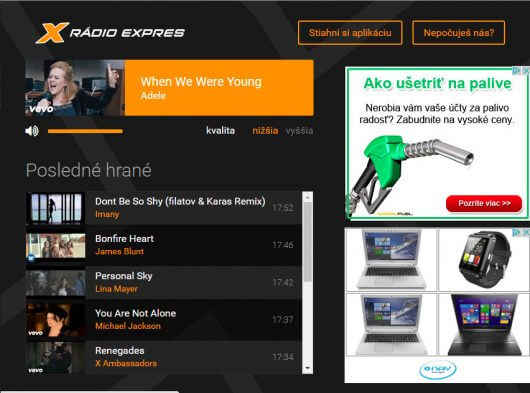Click the AdChoices icon on fuel ad
530x393 pixels.
[x=516, y=71]
